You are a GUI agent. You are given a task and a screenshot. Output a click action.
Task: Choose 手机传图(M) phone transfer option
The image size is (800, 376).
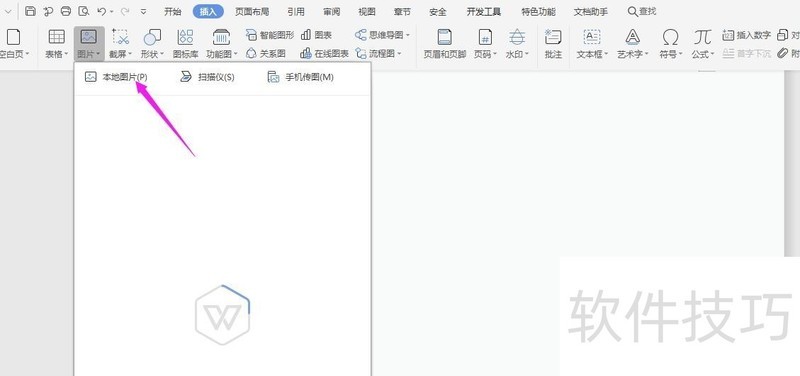coord(301,77)
